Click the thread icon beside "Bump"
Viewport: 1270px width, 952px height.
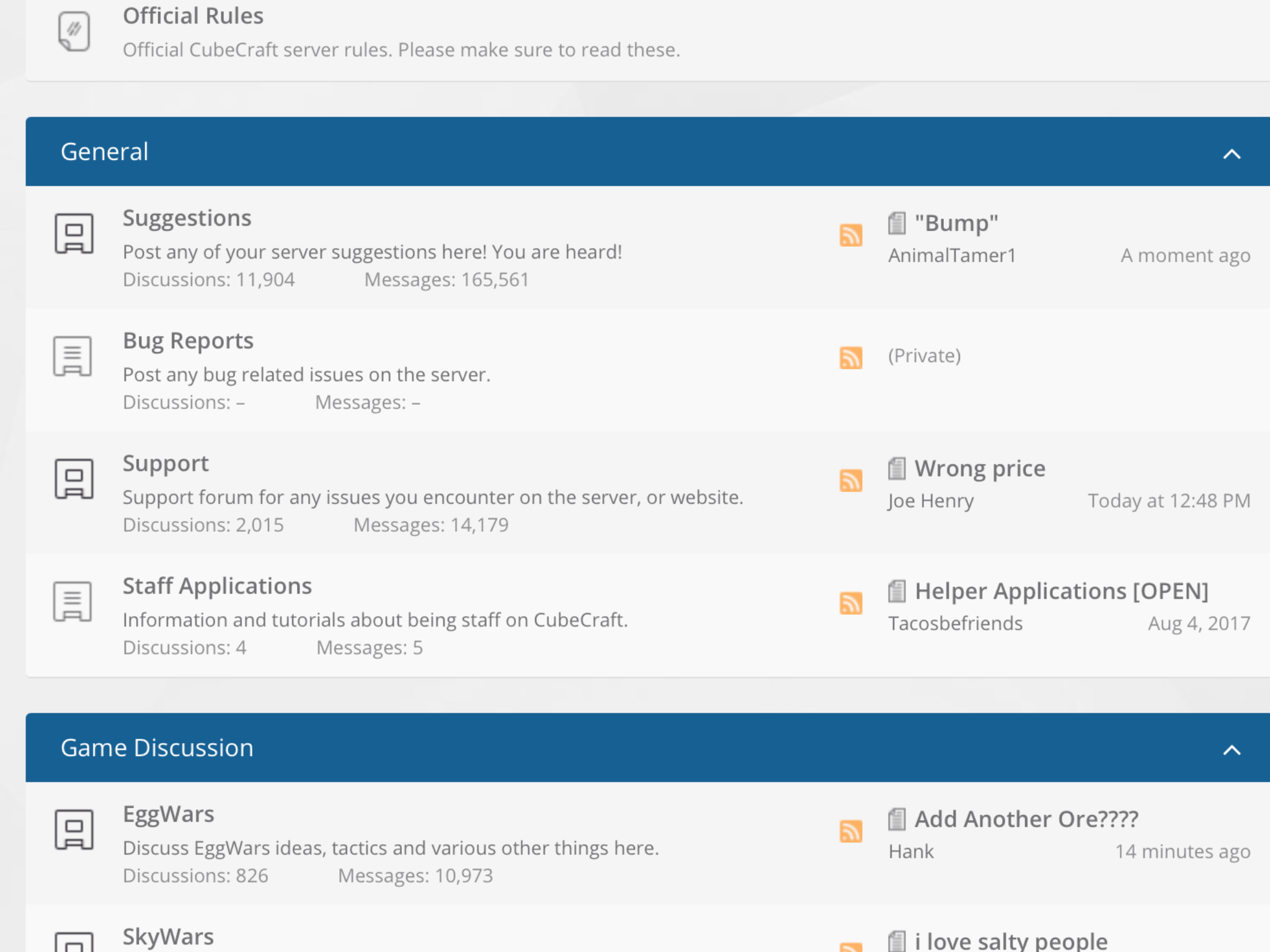[897, 223]
